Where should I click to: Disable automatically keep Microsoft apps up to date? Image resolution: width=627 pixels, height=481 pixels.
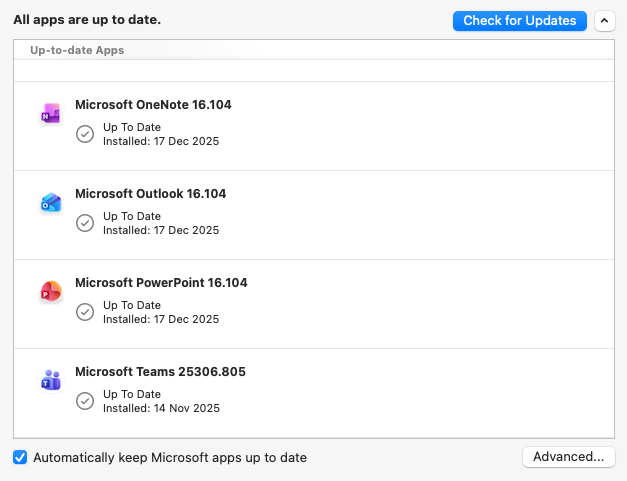click(x=20, y=457)
